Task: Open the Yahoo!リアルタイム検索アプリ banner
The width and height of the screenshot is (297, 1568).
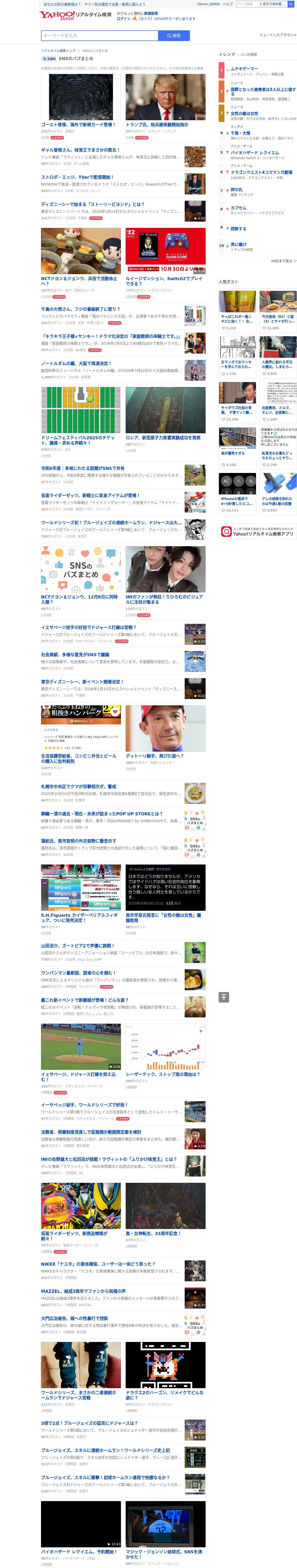Action: [x=258, y=531]
